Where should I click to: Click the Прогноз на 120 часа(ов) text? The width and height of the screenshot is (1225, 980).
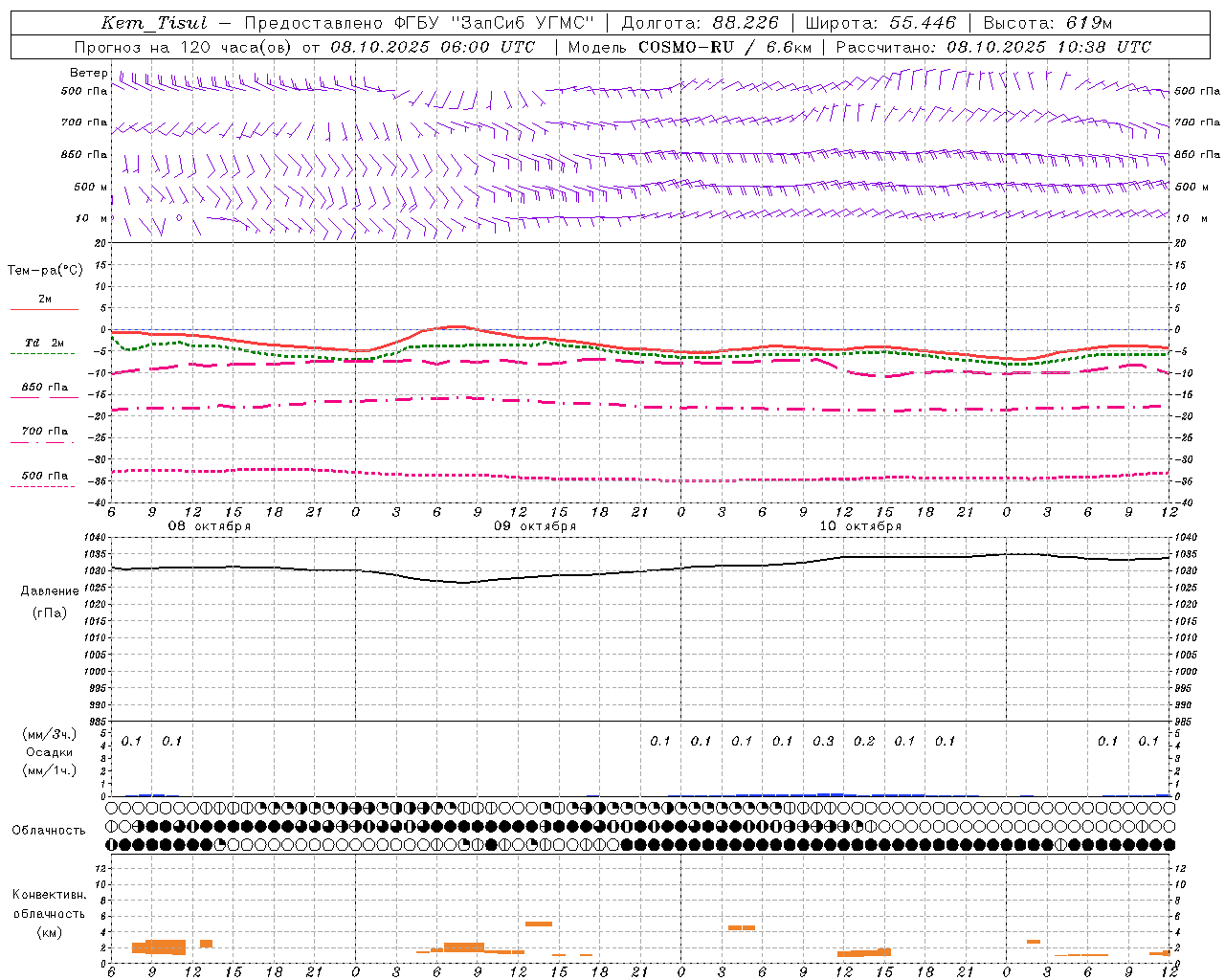tap(183, 47)
